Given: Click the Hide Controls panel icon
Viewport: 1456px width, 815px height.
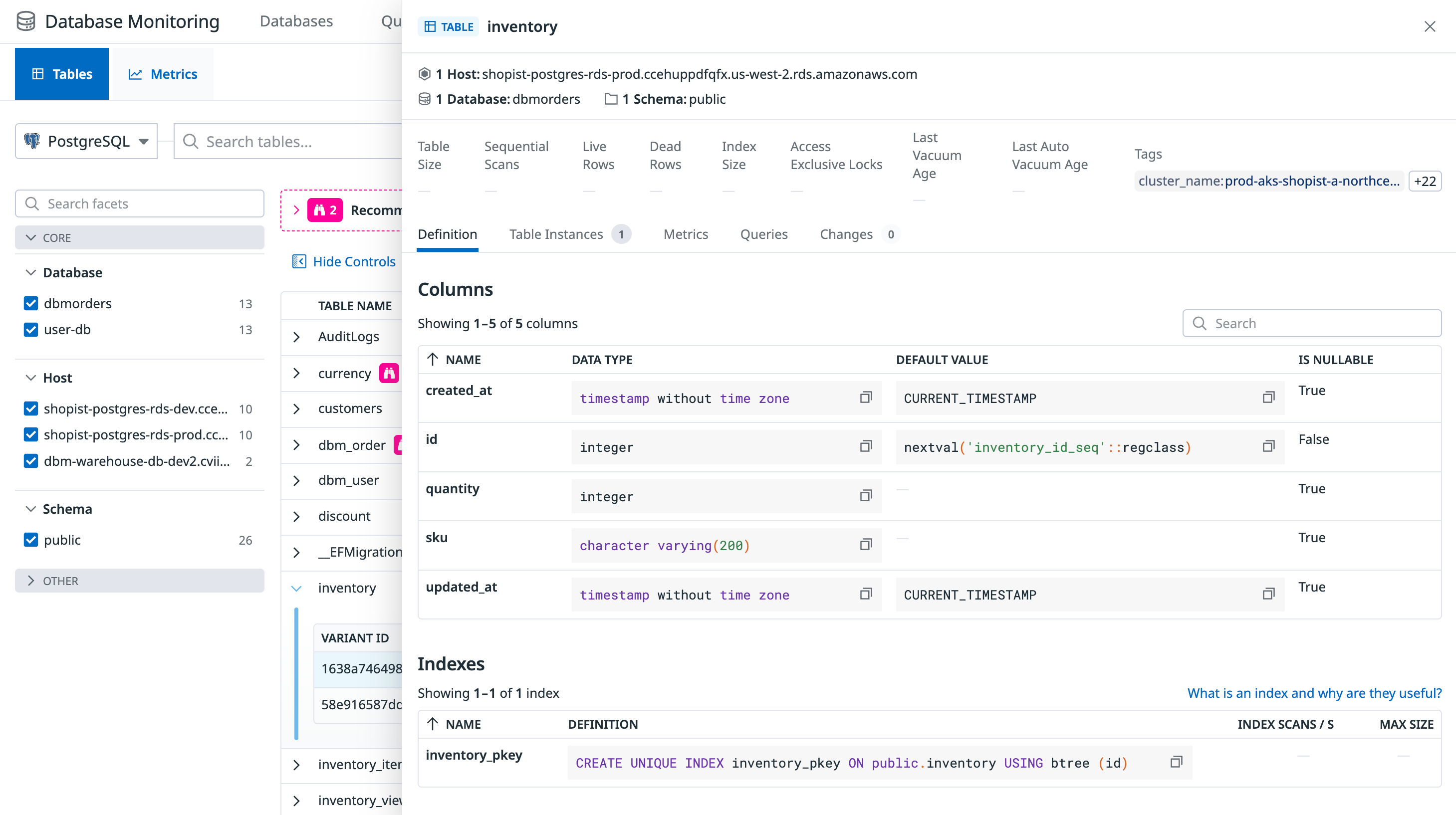Looking at the screenshot, I should click(x=299, y=262).
